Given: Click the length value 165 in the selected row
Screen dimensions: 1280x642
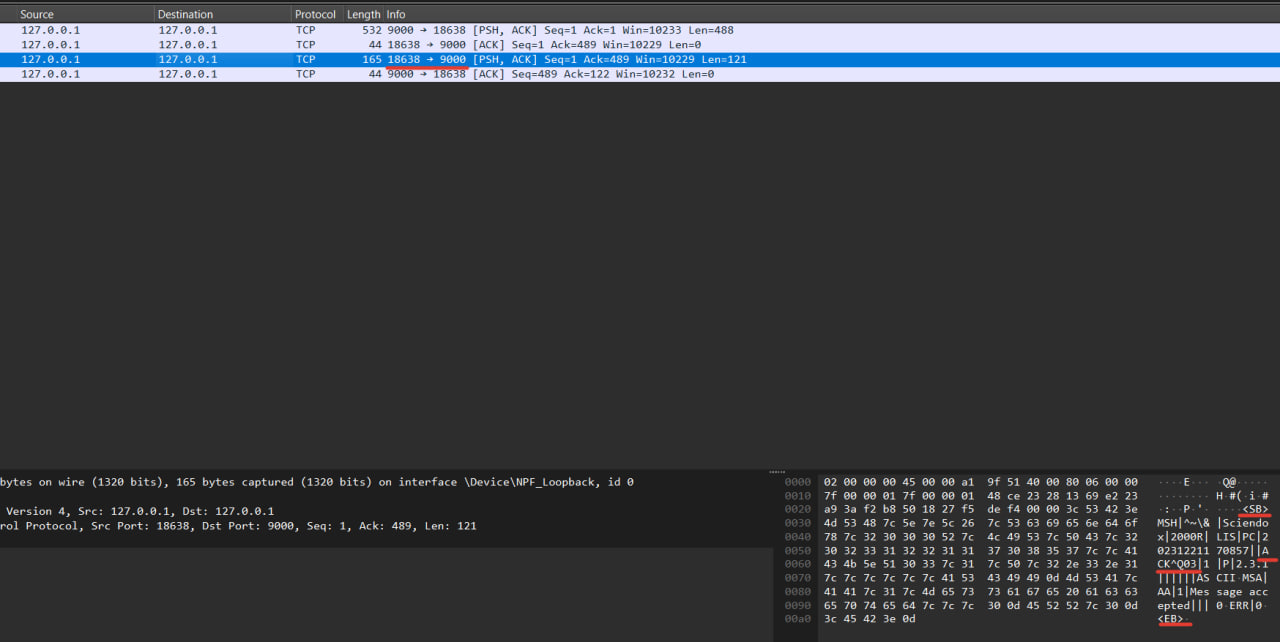Looking at the screenshot, I should coord(372,59).
